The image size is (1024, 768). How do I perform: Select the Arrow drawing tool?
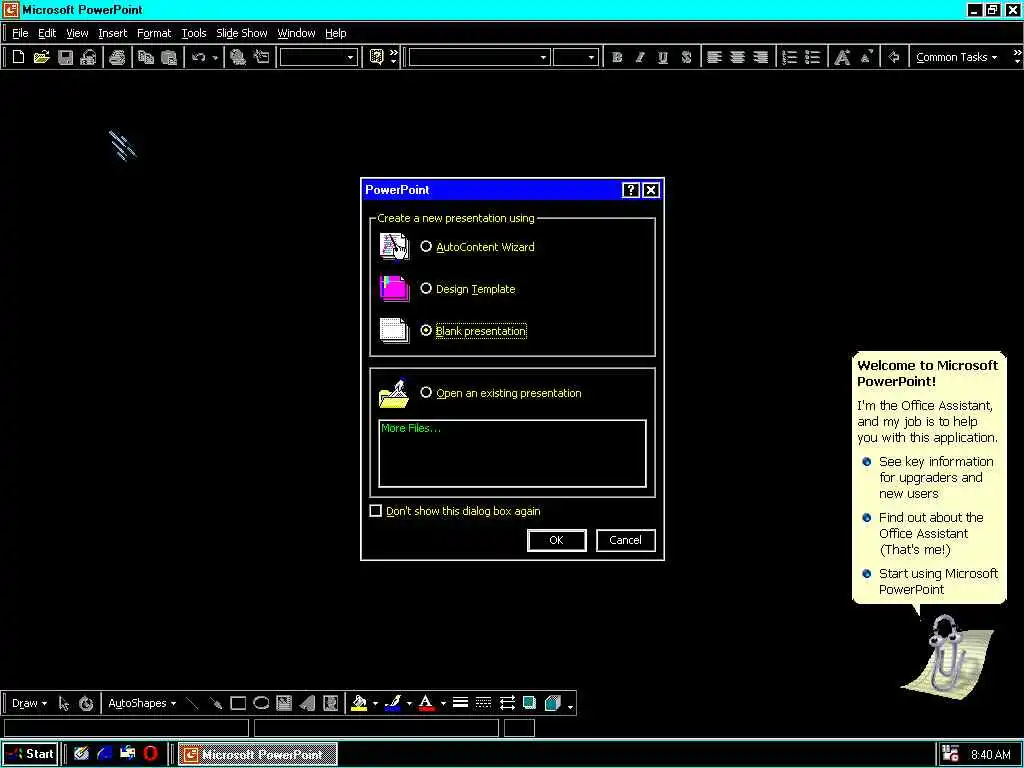click(x=215, y=703)
